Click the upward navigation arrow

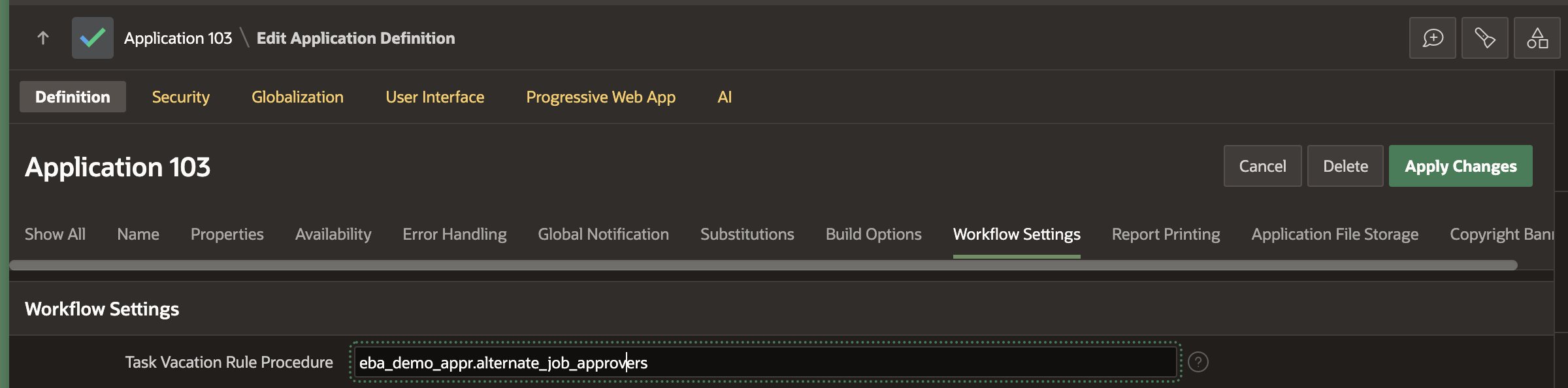(44, 37)
